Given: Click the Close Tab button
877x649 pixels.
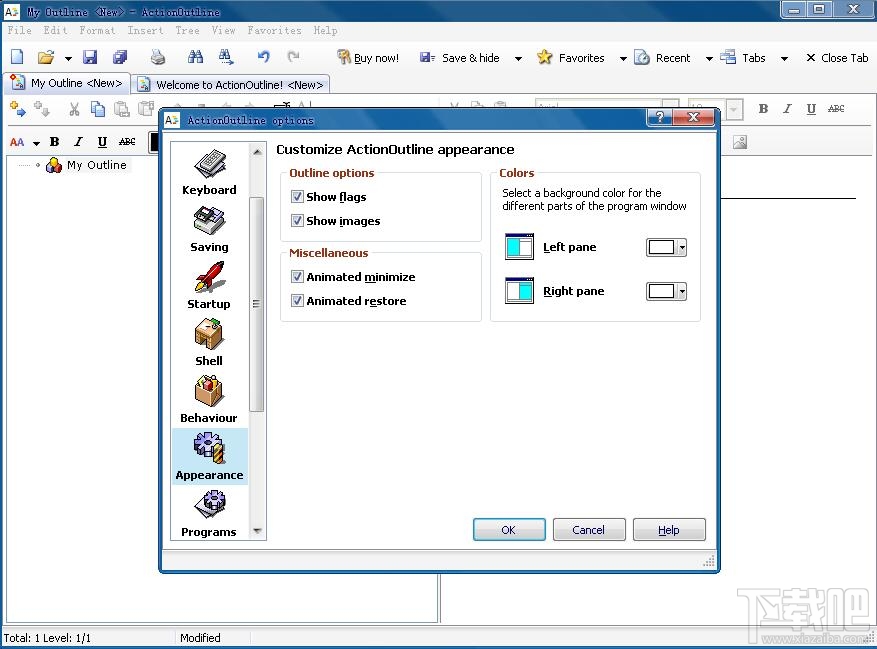Looking at the screenshot, I should [x=837, y=58].
